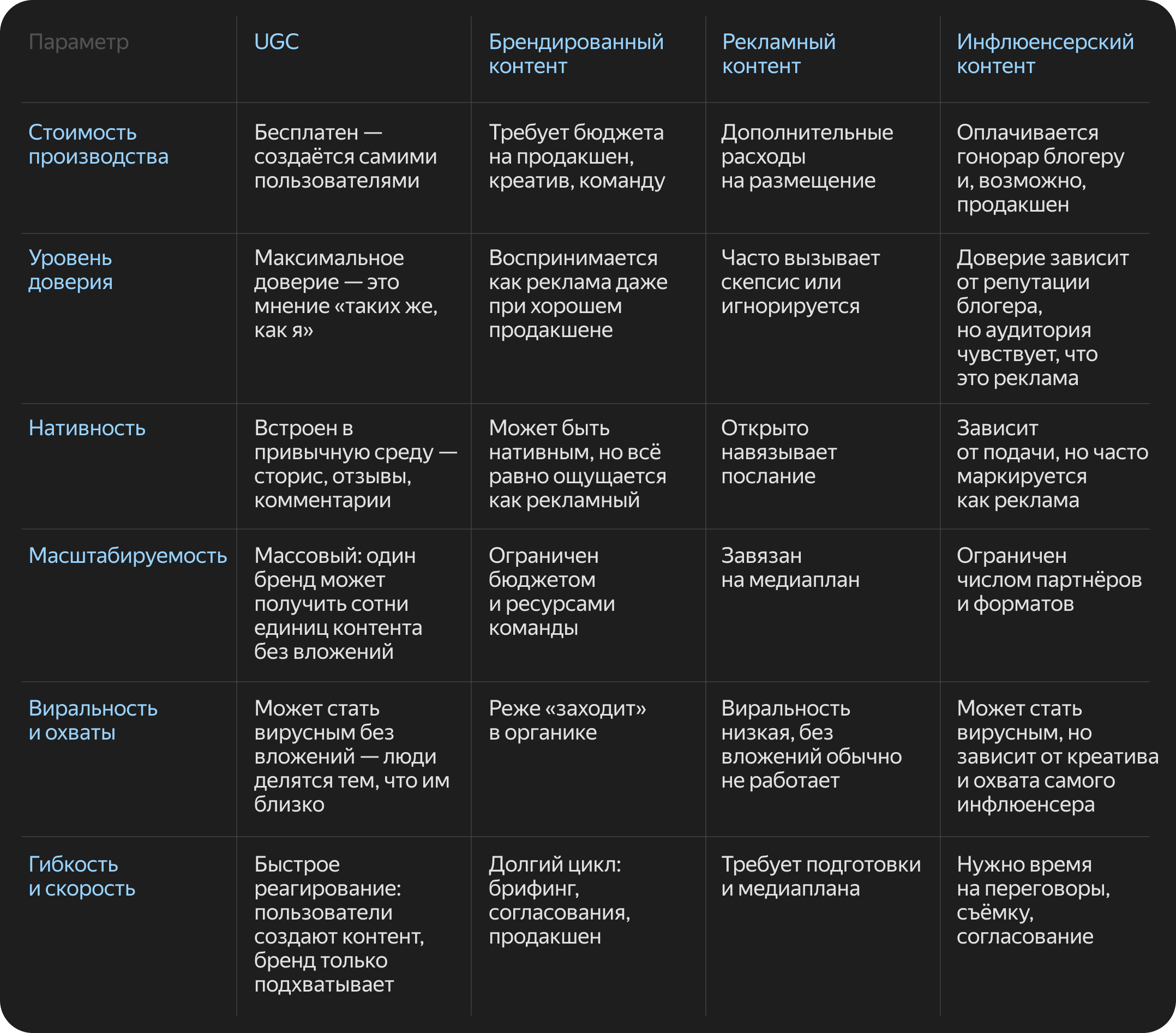Select "Рекламный контент" header
Image resolution: width=1176 pixels, height=1033 pixels.
778,53
